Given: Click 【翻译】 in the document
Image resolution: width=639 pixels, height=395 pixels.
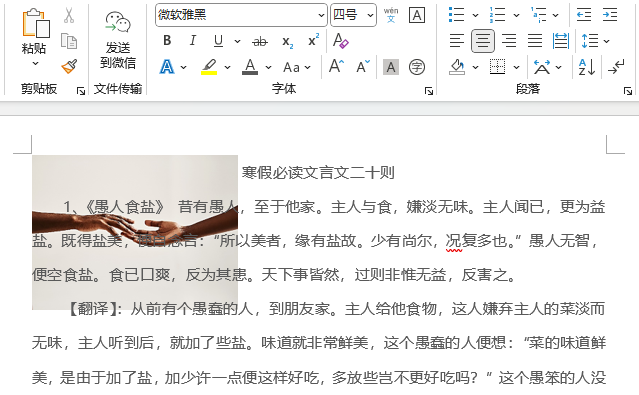Looking at the screenshot, I should (x=93, y=309).
